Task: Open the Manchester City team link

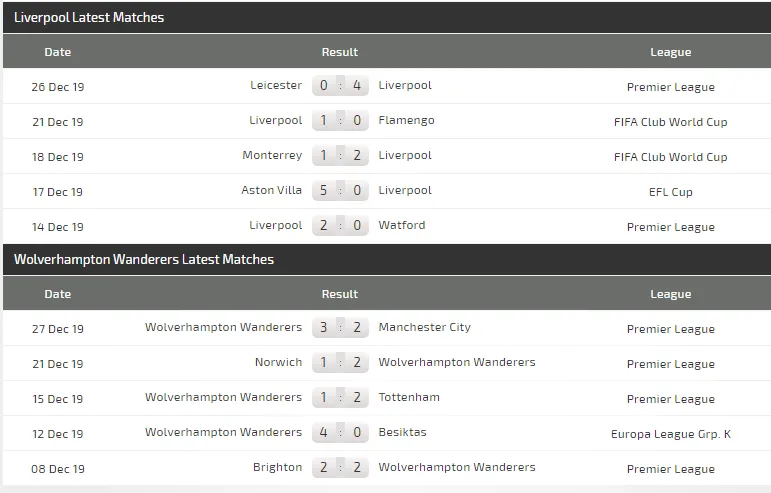Action: tap(425, 327)
